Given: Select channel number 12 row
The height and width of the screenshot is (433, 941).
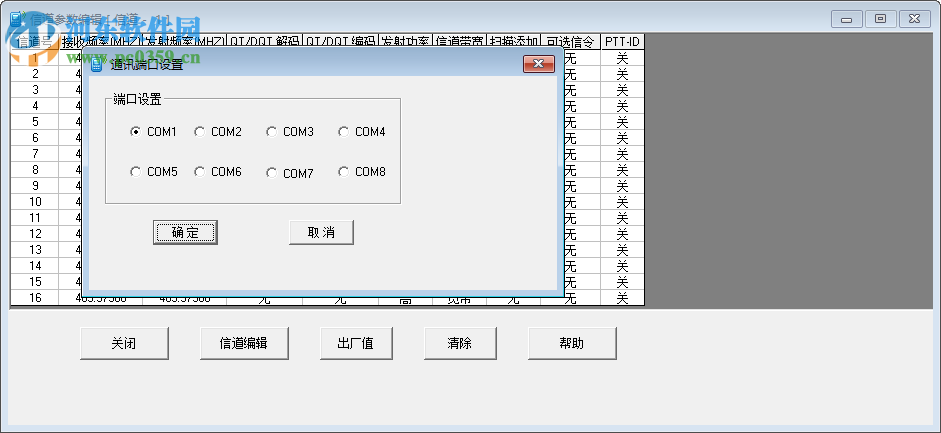Looking at the screenshot, I should click(x=35, y=233).
